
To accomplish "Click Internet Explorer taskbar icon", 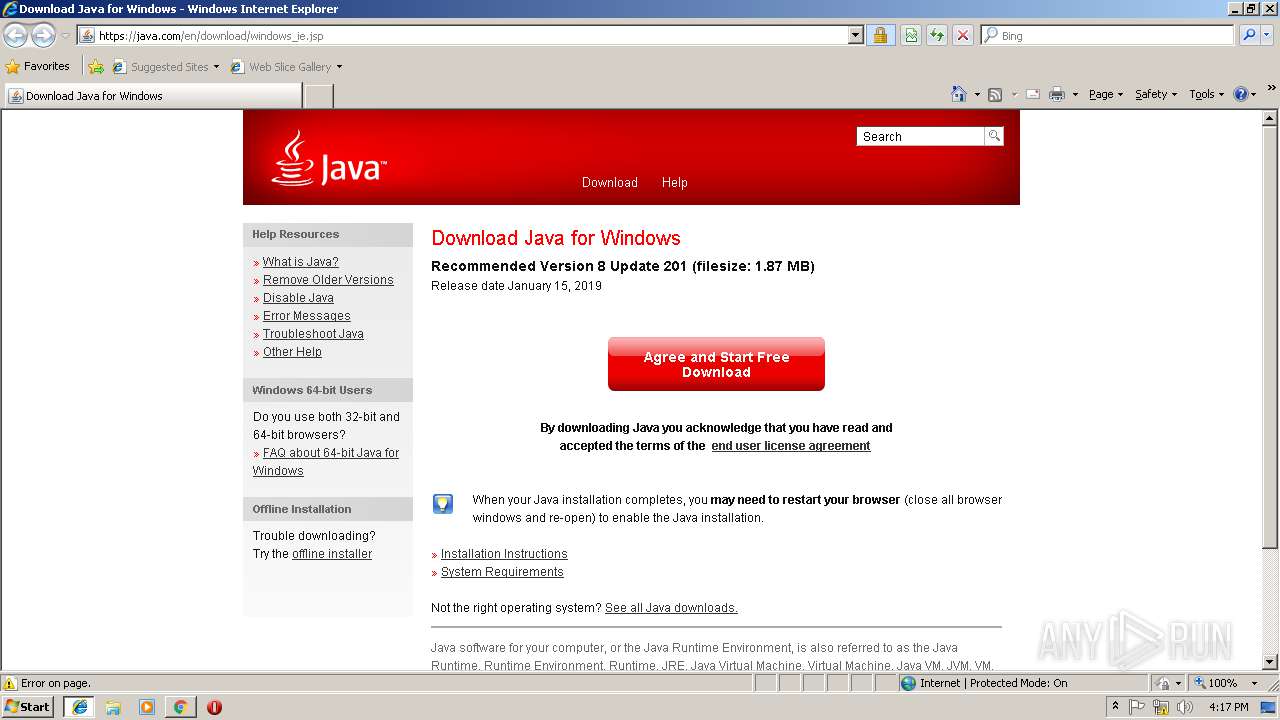I will [80, 707].
